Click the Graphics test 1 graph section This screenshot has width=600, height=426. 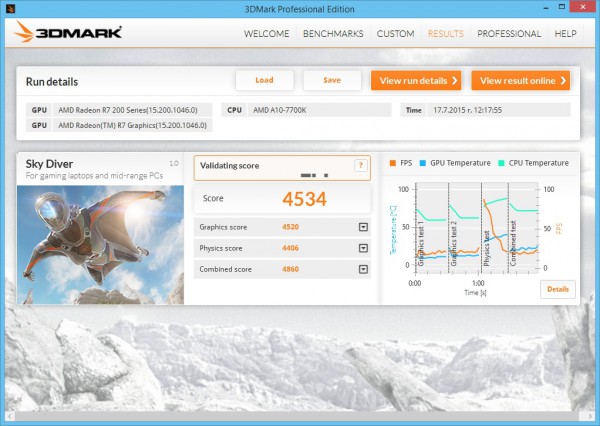click(x=432, y=228)
